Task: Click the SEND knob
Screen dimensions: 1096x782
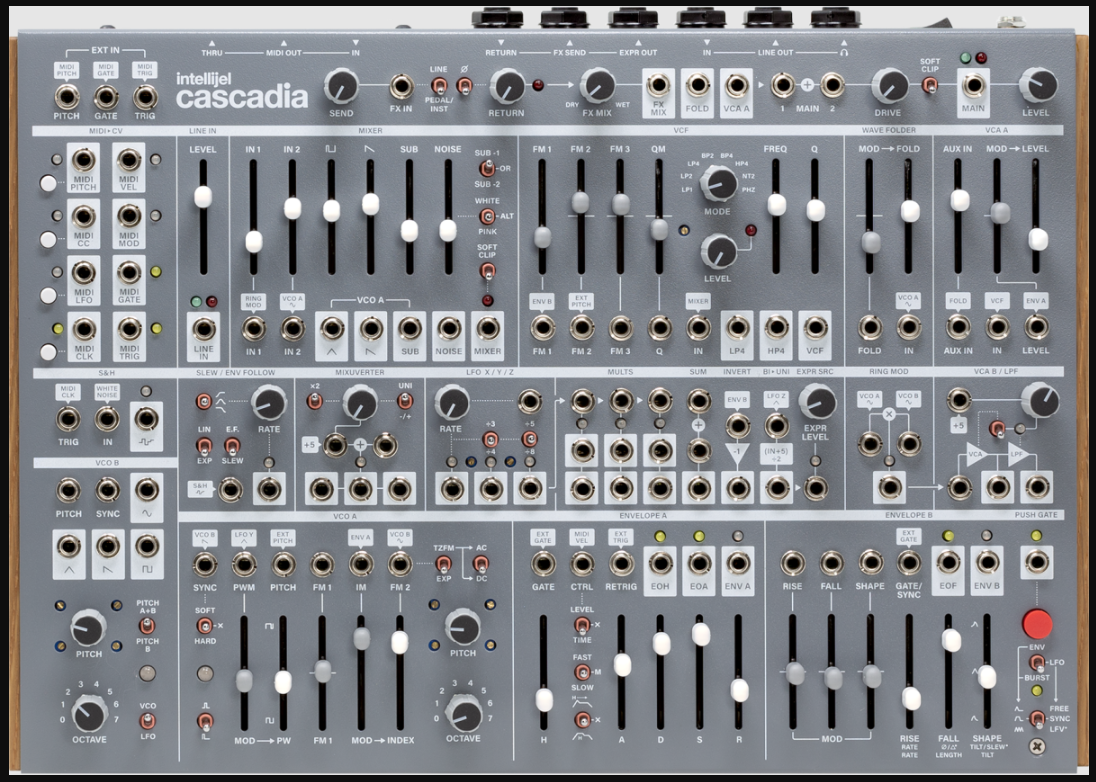Action: [x=341, y=86]
